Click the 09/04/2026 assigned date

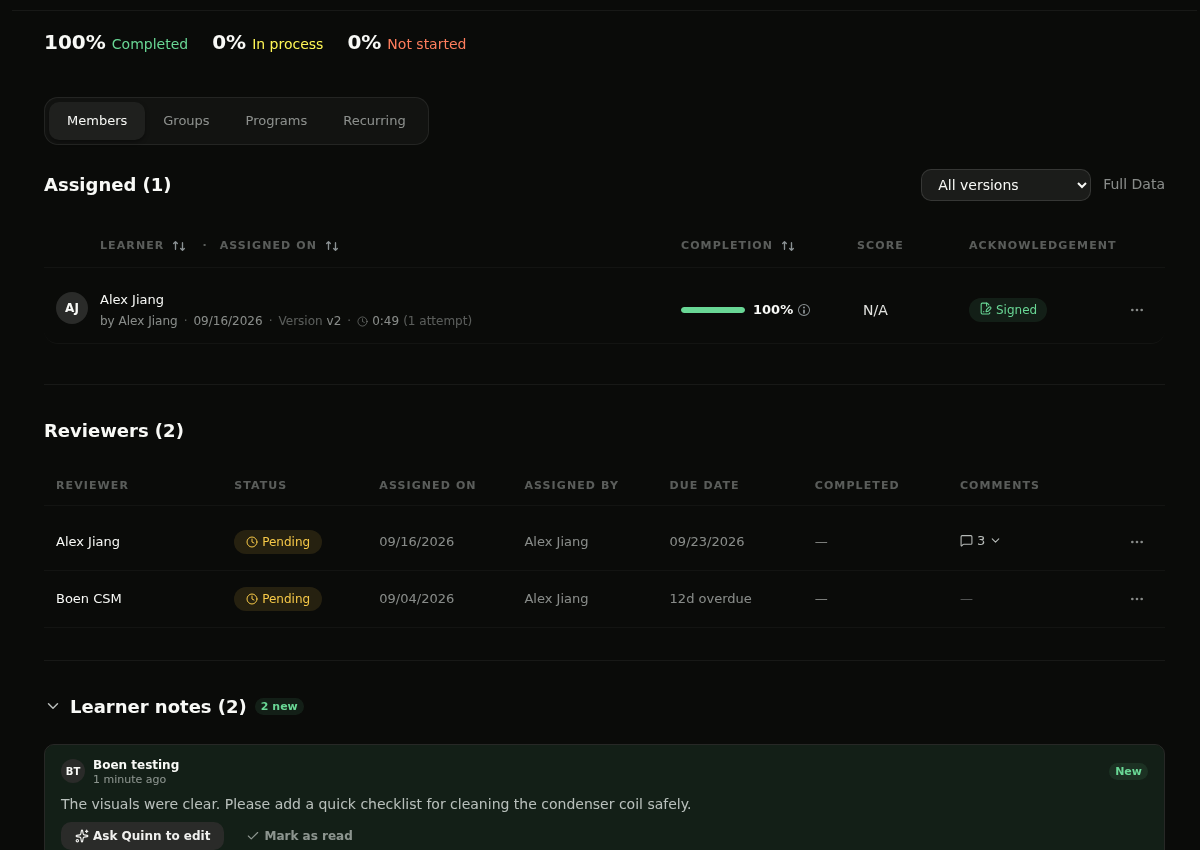click(x=416, y=599)
